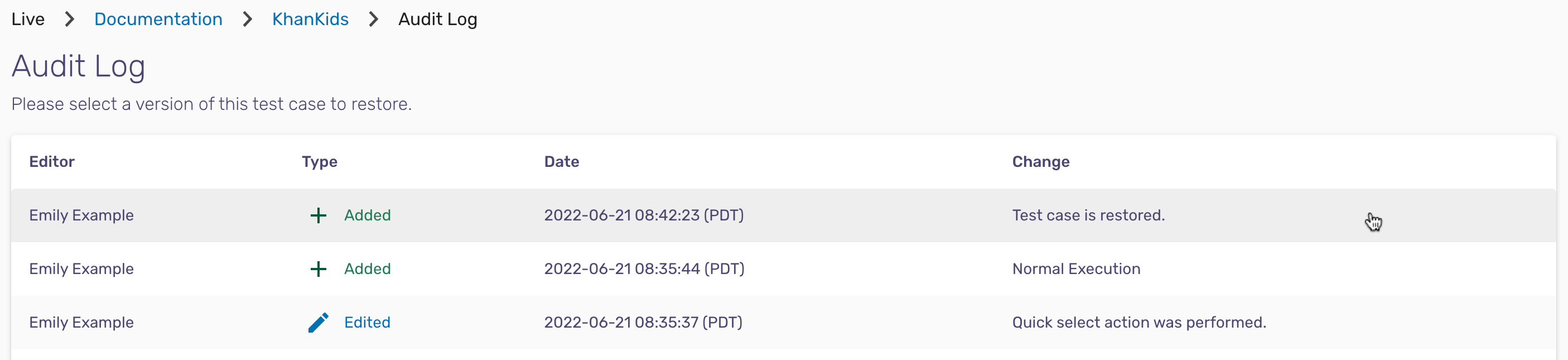Select the Normal Execution version row

click(x=783, y=269)
